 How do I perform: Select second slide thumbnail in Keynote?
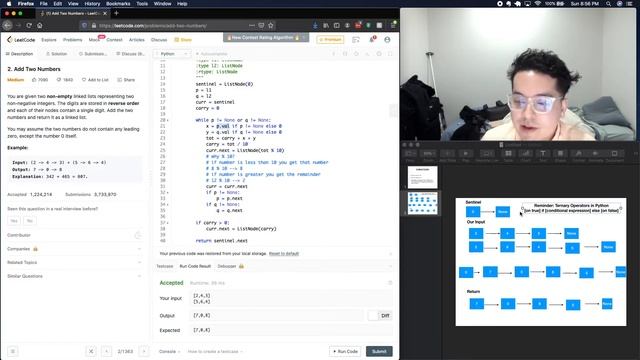pos(422,203)
